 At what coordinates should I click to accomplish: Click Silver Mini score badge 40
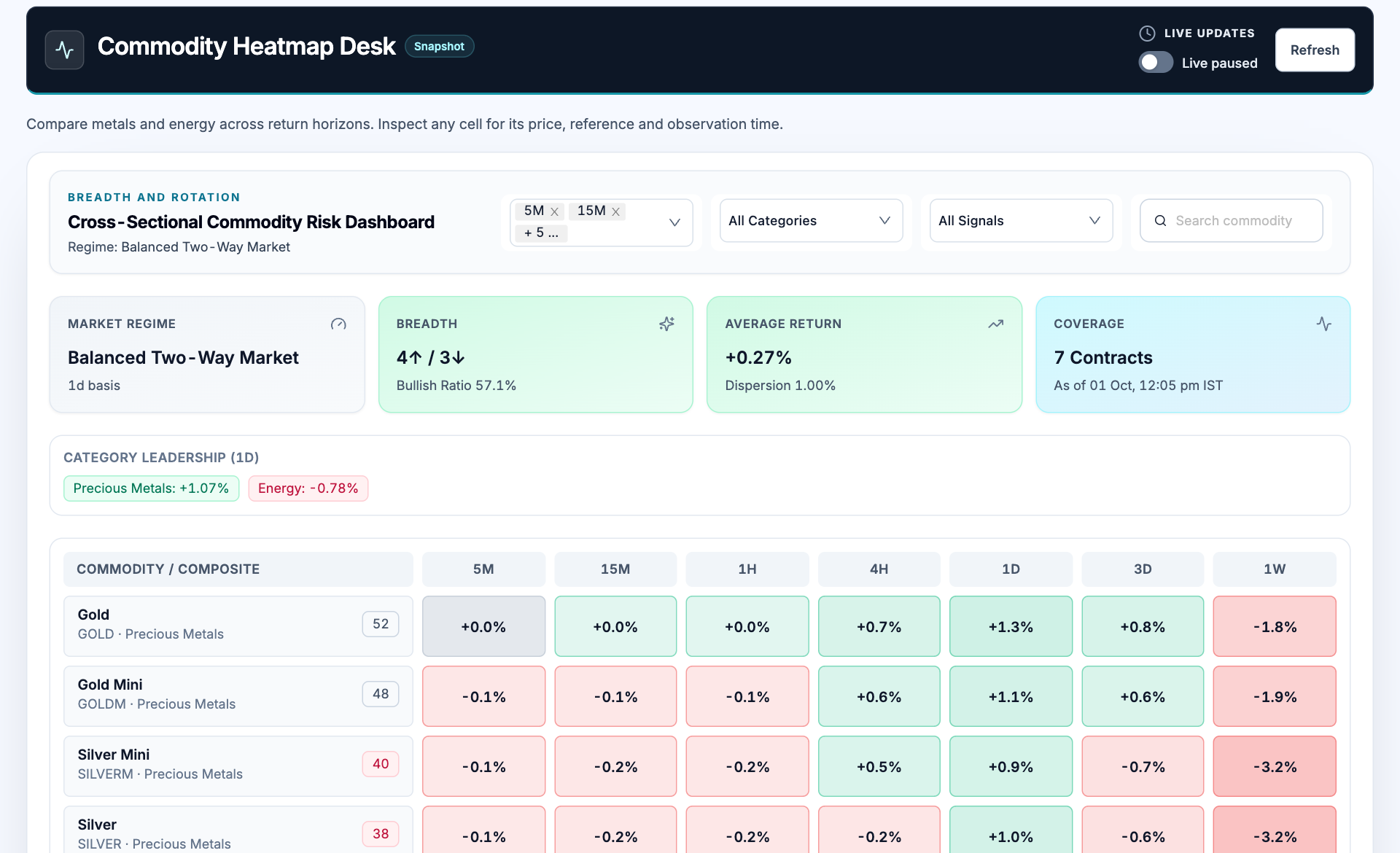pos(381,764)
